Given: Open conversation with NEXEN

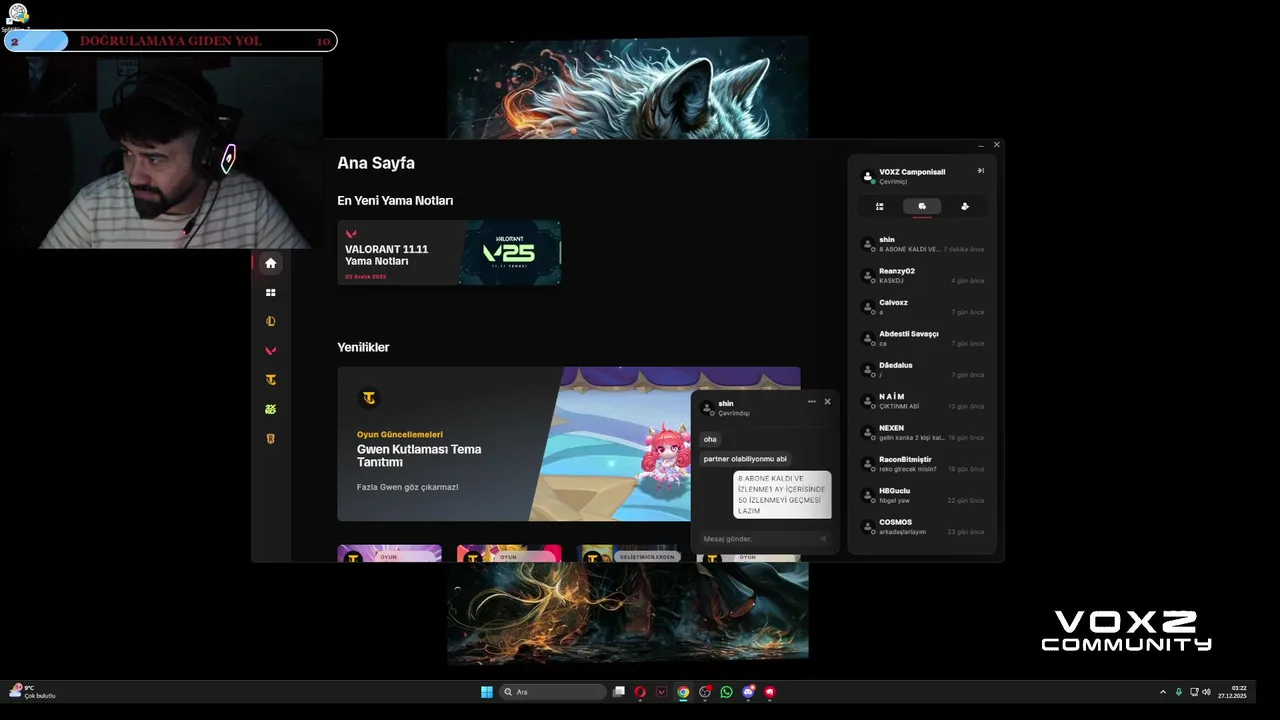Looking at the screenshot, I should pyautogui.click(x=922, y=433).
